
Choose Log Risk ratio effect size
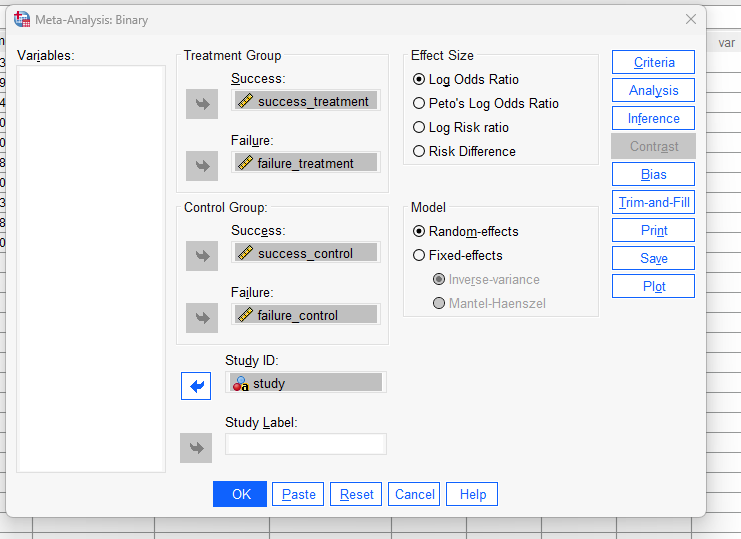(420, 128)
